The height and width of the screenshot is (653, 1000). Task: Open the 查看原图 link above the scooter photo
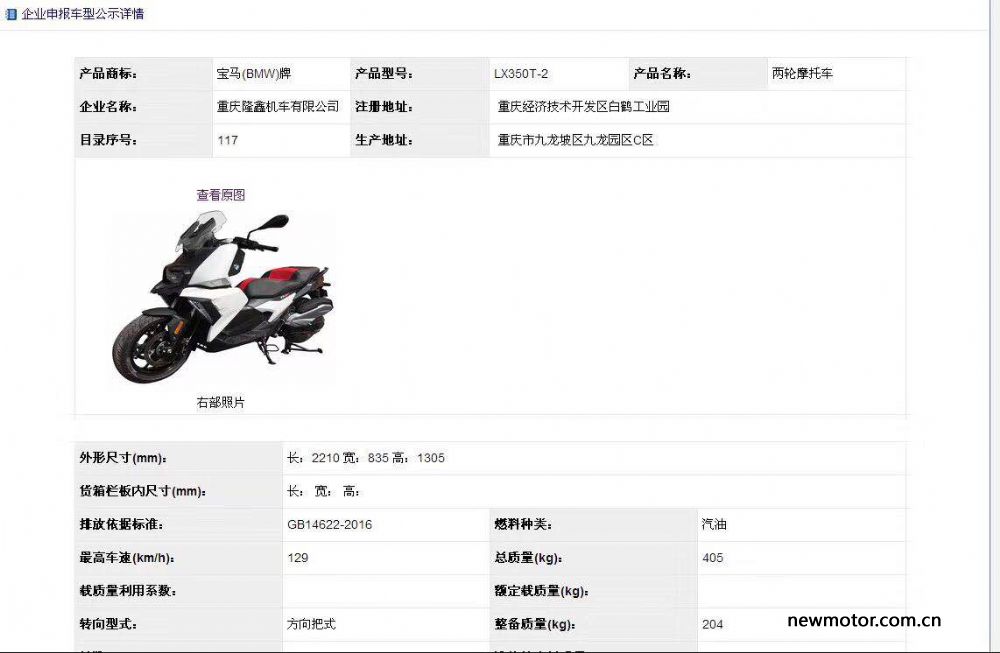tap(221, 194)
